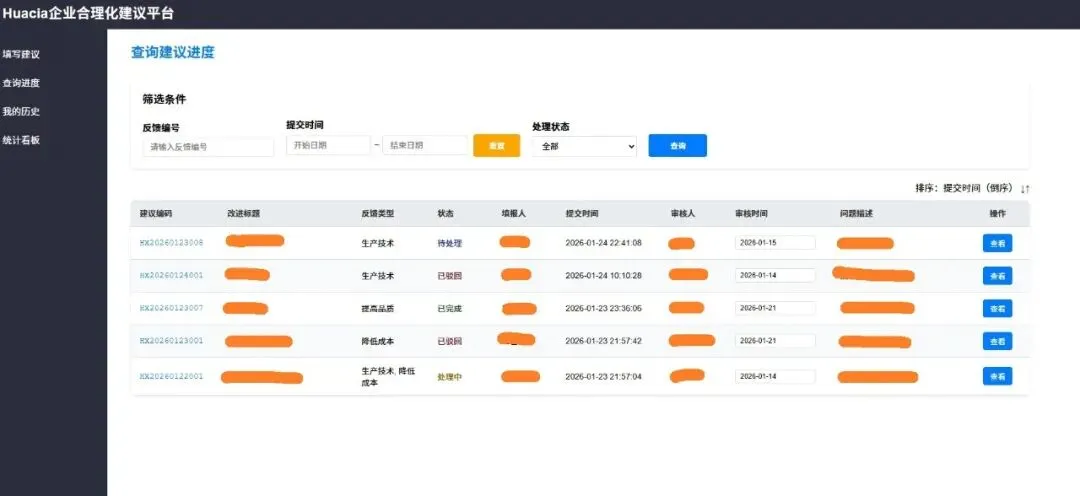This screenshot has width=1080, height=496.
Task: Click 查看 button in HX20260122001 row
Action: coord(997,376)
